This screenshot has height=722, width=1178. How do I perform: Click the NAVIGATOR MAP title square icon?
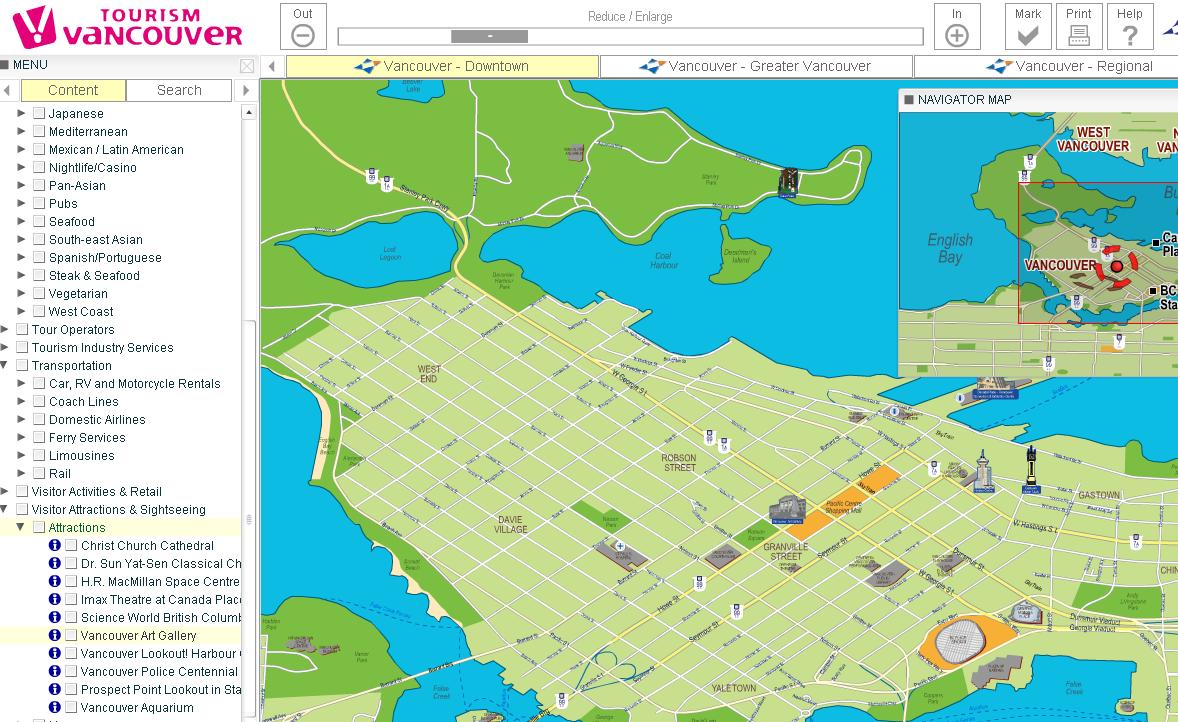[908, 99]
